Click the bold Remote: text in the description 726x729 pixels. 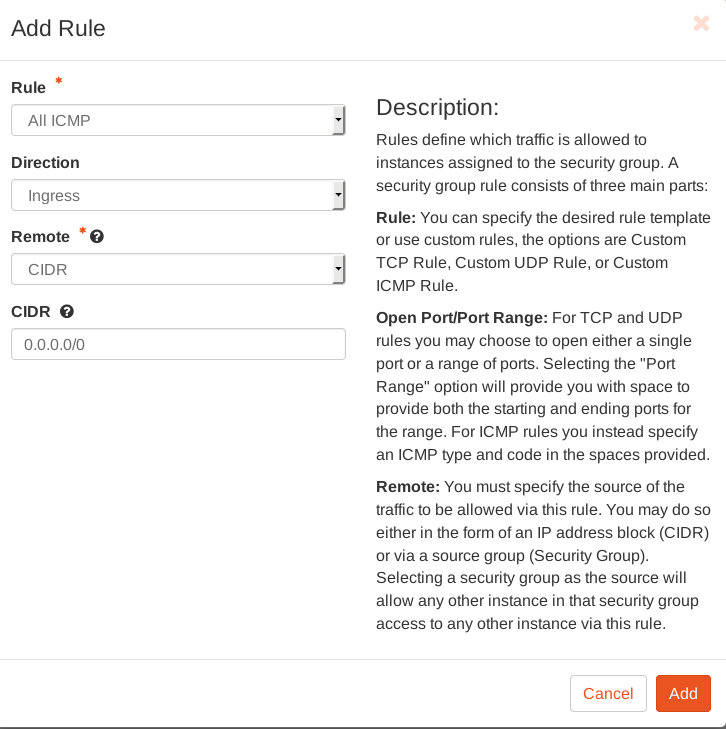pyautogui.click(x=407, y=487)
